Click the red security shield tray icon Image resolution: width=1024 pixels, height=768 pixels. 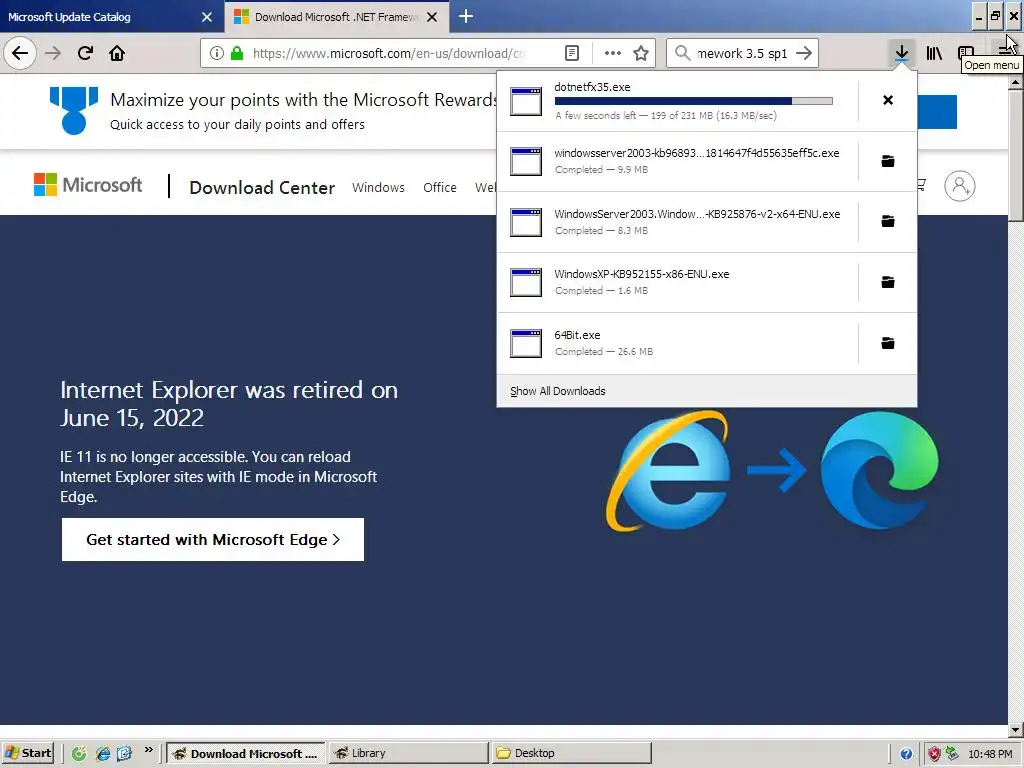pos(935,754)
